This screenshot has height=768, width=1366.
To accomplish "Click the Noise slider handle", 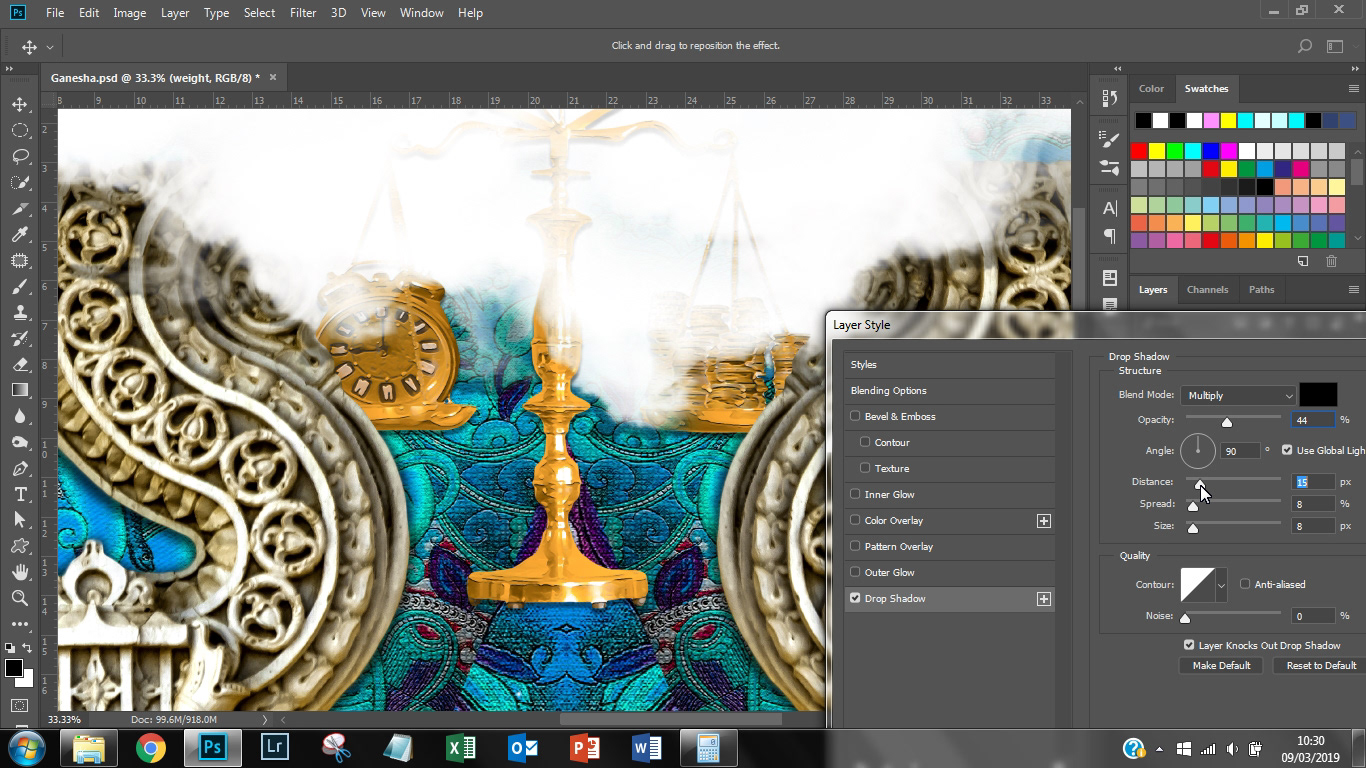I will click(1185, 618).
